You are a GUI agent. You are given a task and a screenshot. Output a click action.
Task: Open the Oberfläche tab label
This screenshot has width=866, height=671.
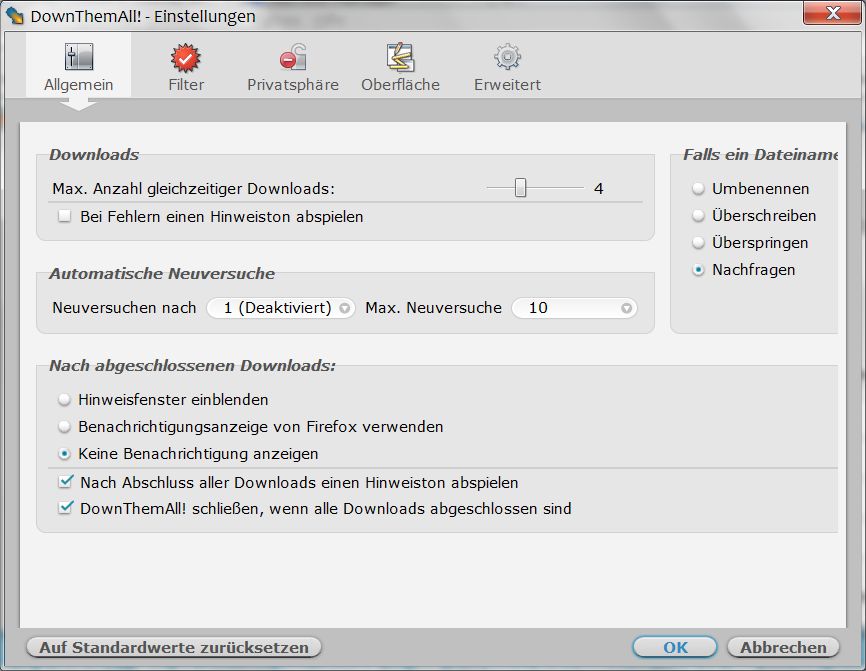400,84
